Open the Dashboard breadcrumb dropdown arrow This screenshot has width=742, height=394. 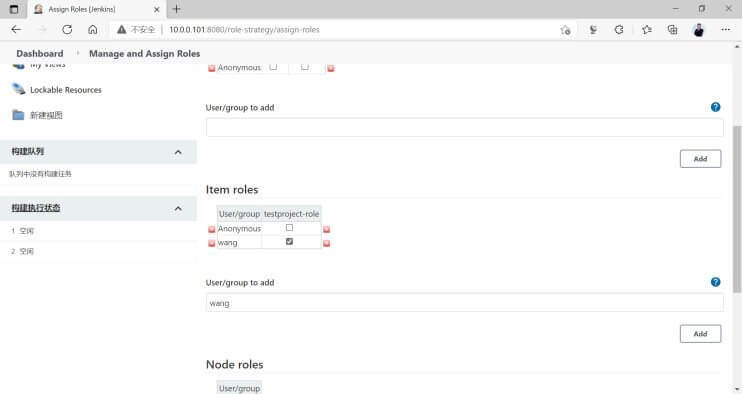[78, 53]
